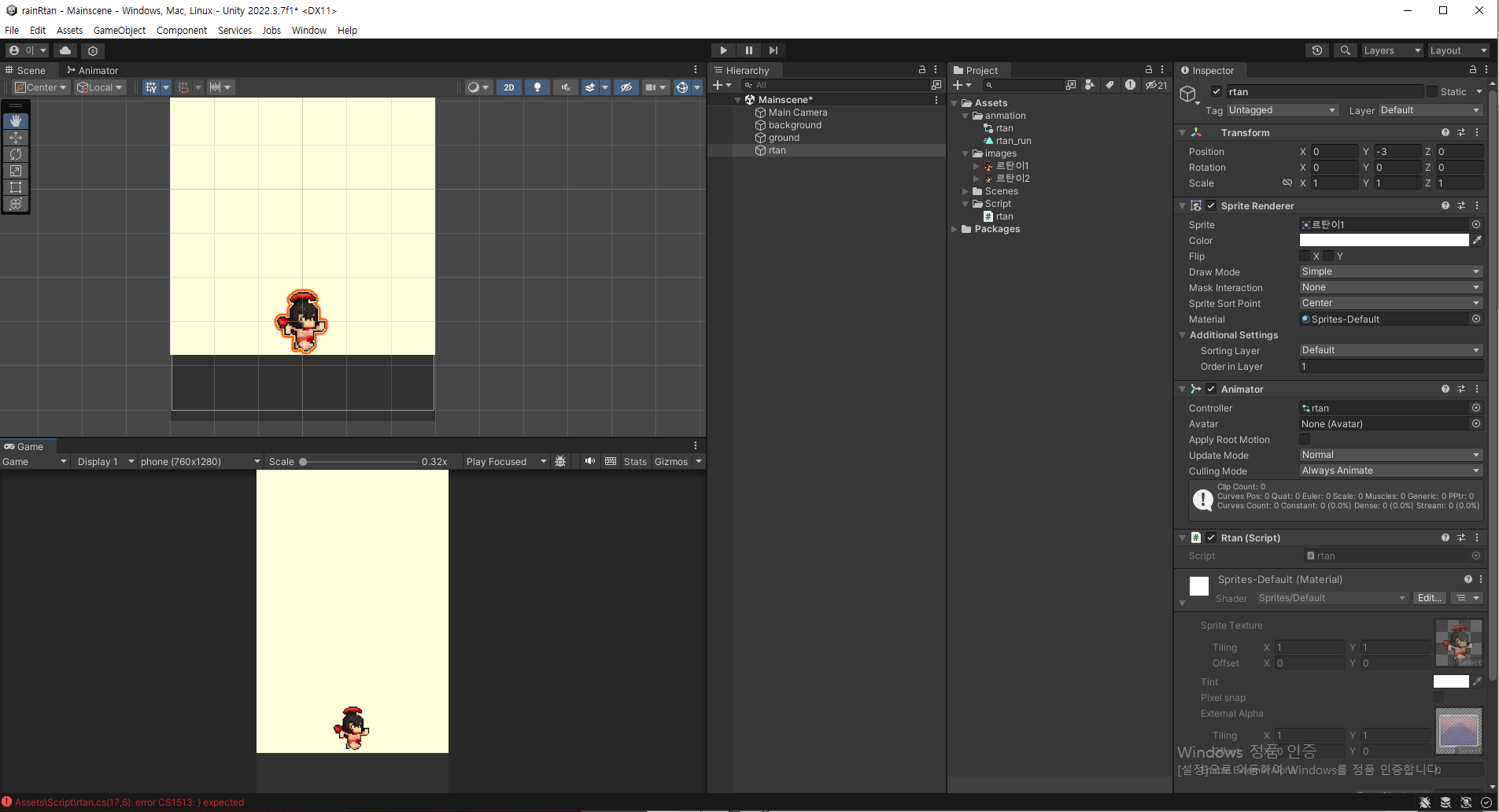Screen dimensions: 1499x812
Task: Check Flip X checkbox
Action: tap(1305, 257)
